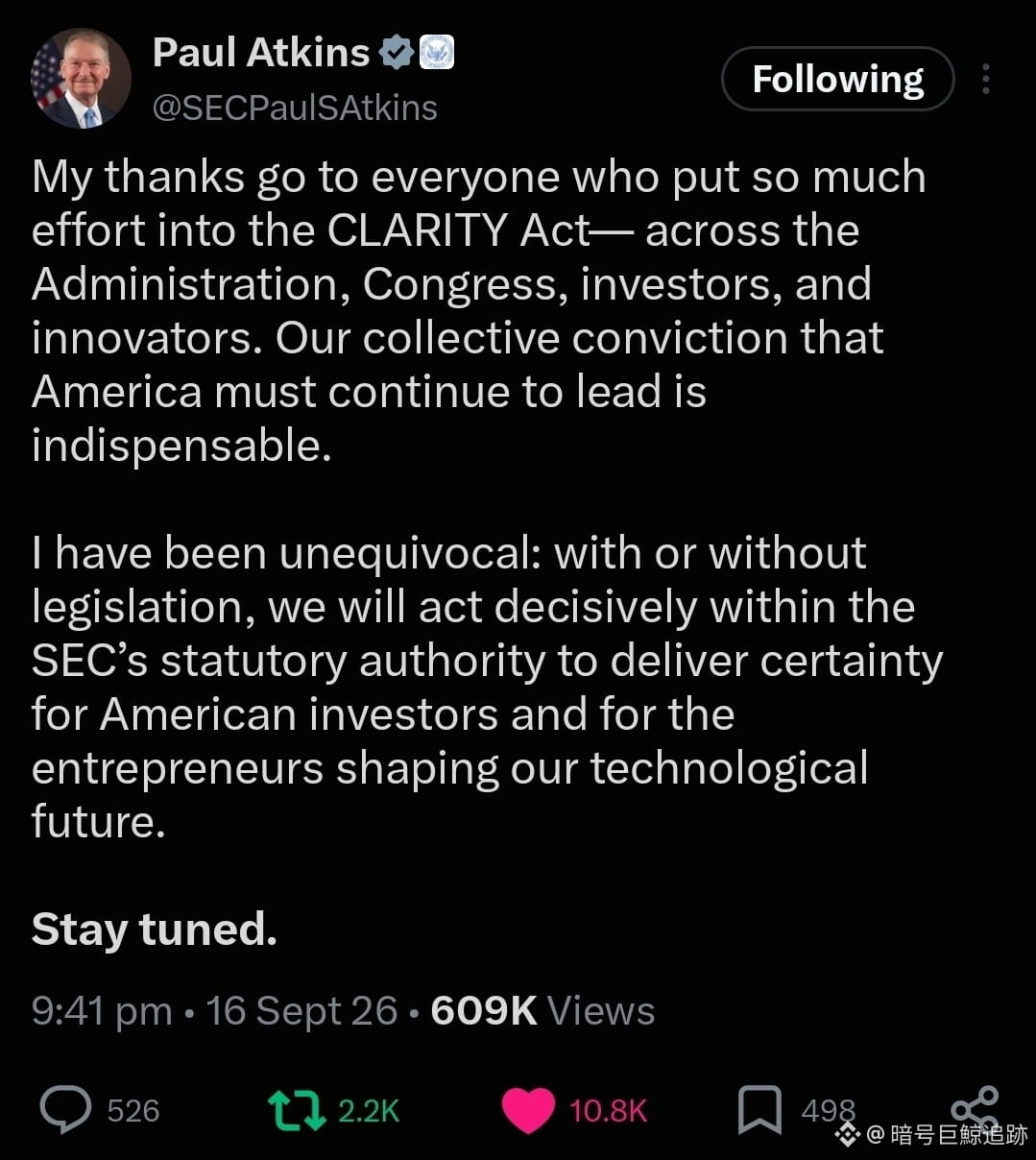Click the SEC affiliation seal badge
1036x1160 pixels.
pyautogui.click(x=437, y=52)
